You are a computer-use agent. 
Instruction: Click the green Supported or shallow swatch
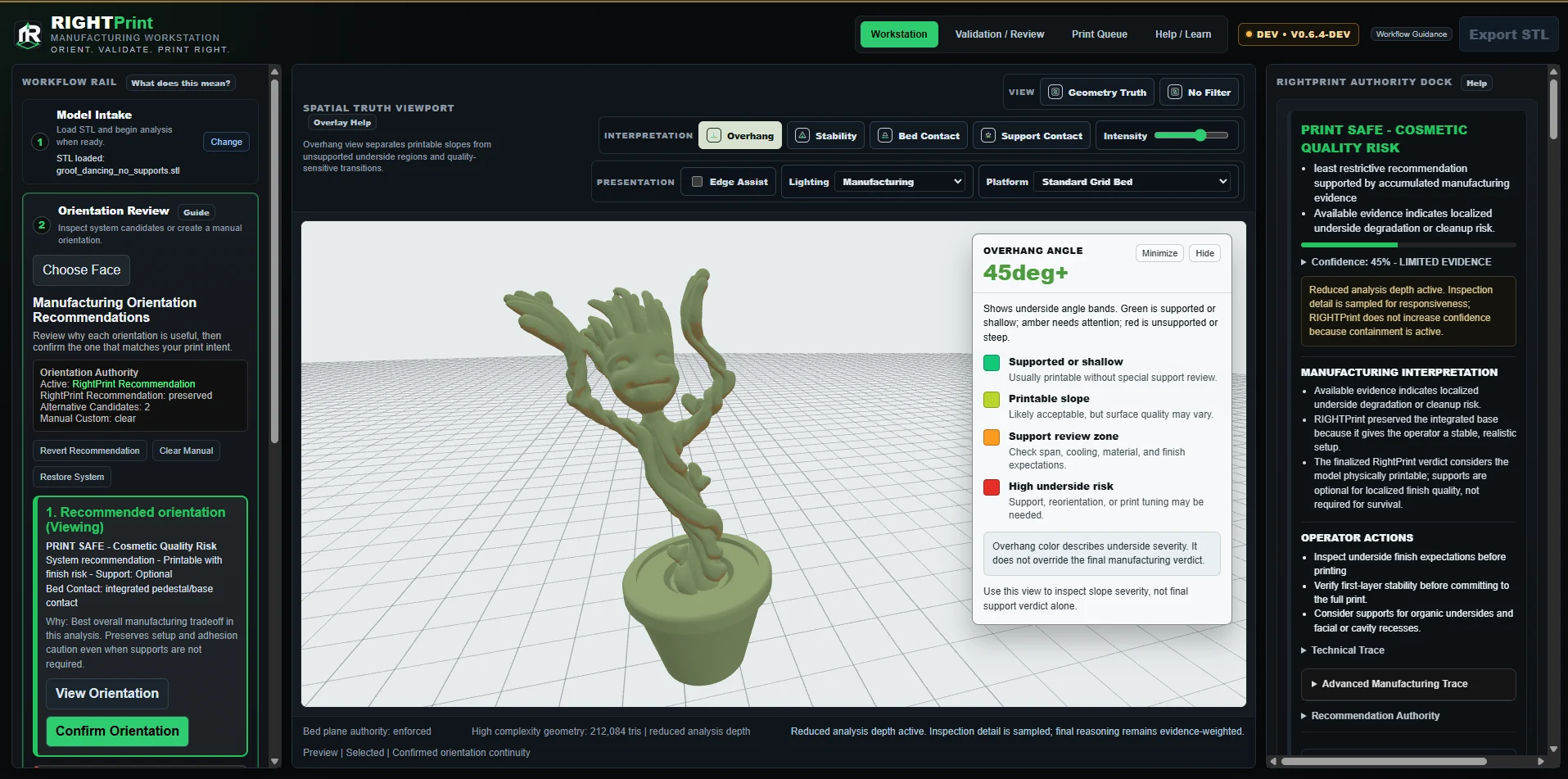pyautogui.click(x=992, y=363)
